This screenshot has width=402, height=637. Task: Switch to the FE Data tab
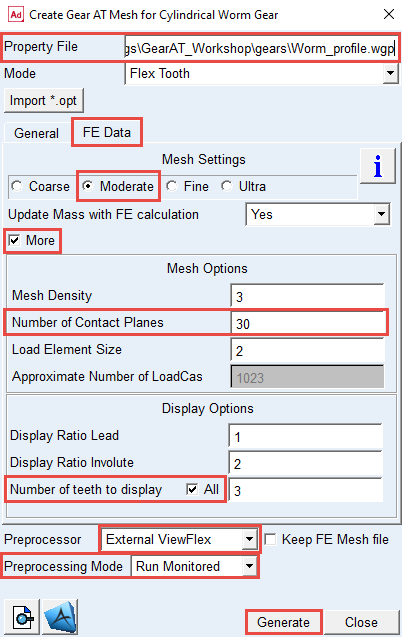pyautogui.click(x=107, y=132)
